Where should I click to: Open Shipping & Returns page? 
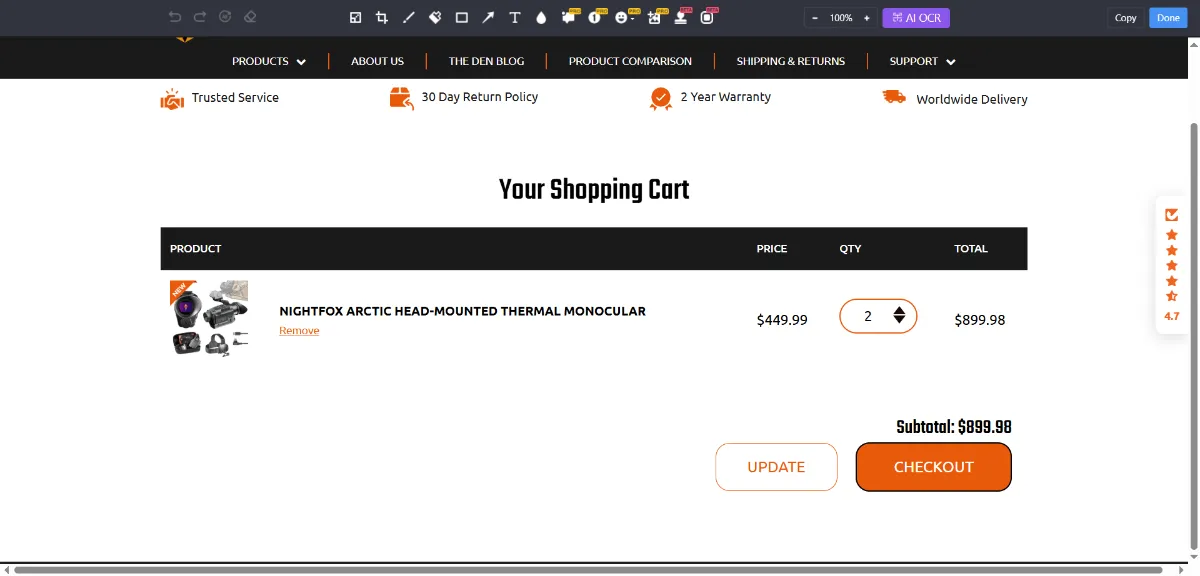click(790, 61)
